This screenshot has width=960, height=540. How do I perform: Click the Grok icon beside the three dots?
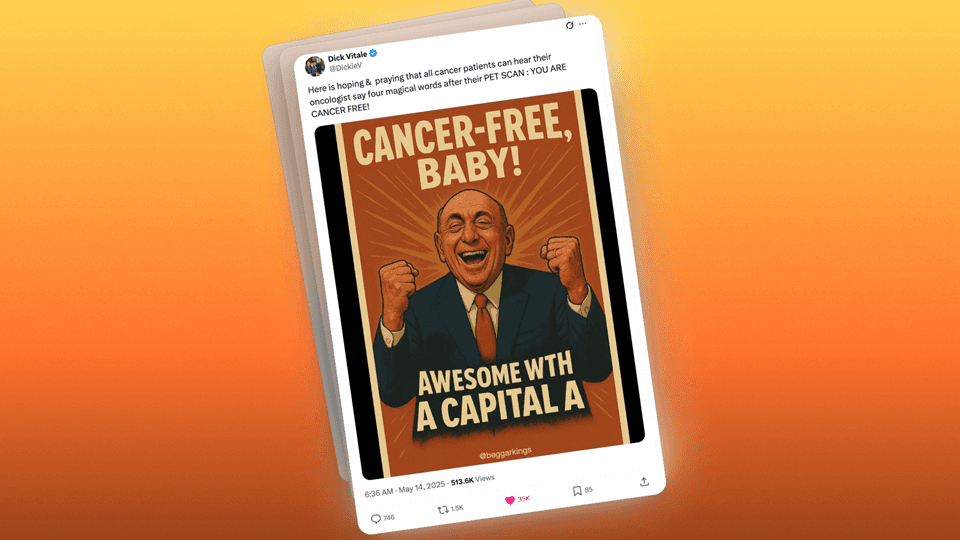coord(569,26)
